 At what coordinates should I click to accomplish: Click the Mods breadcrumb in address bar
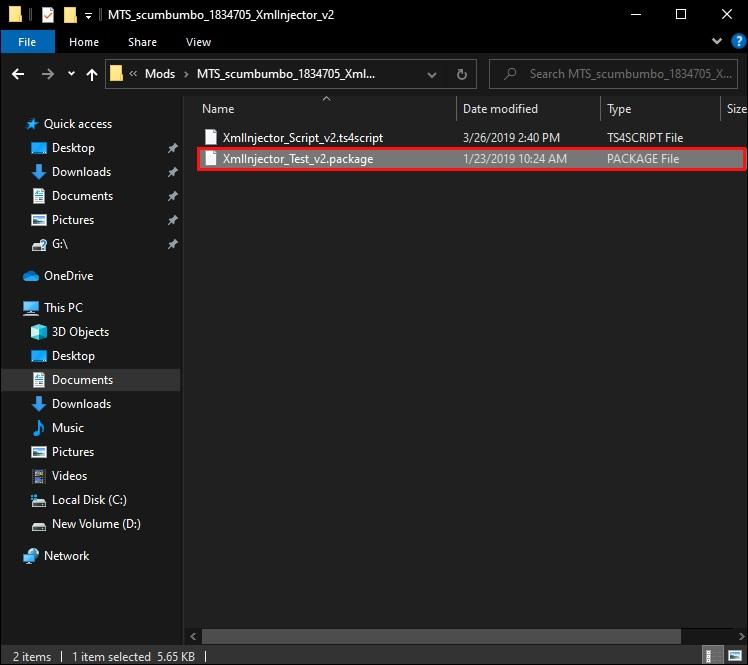pos(159,74)
